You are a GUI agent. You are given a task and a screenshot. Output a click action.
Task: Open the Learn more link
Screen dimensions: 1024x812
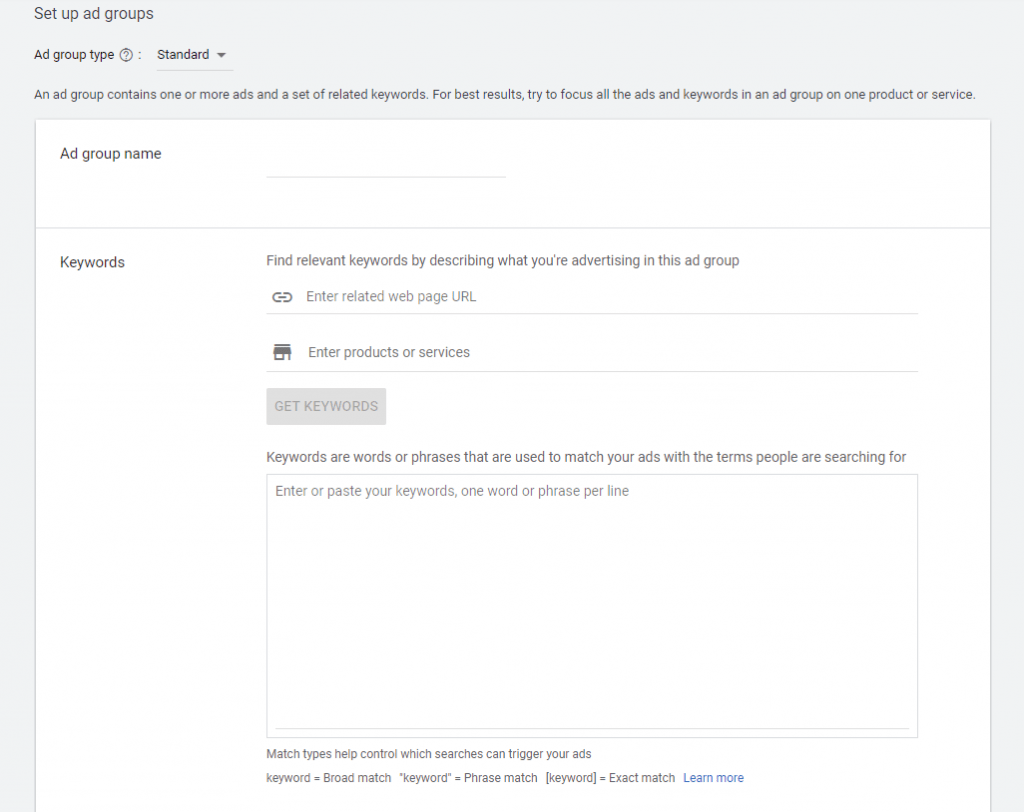click(x=713, y=778)
